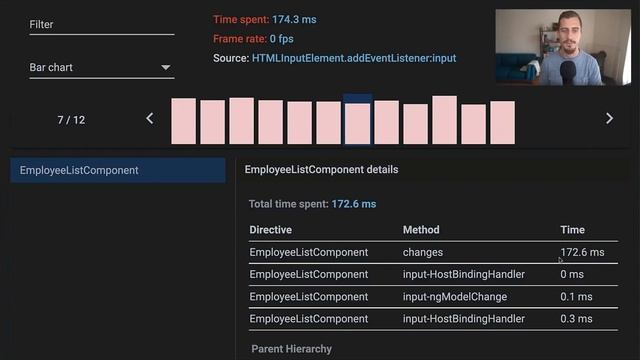The height and width of the screenshot is (360, 640).
Task: Click the 'EmployeeListComponent details' heading
Action: pyautogui.click(x=321, y=170)
